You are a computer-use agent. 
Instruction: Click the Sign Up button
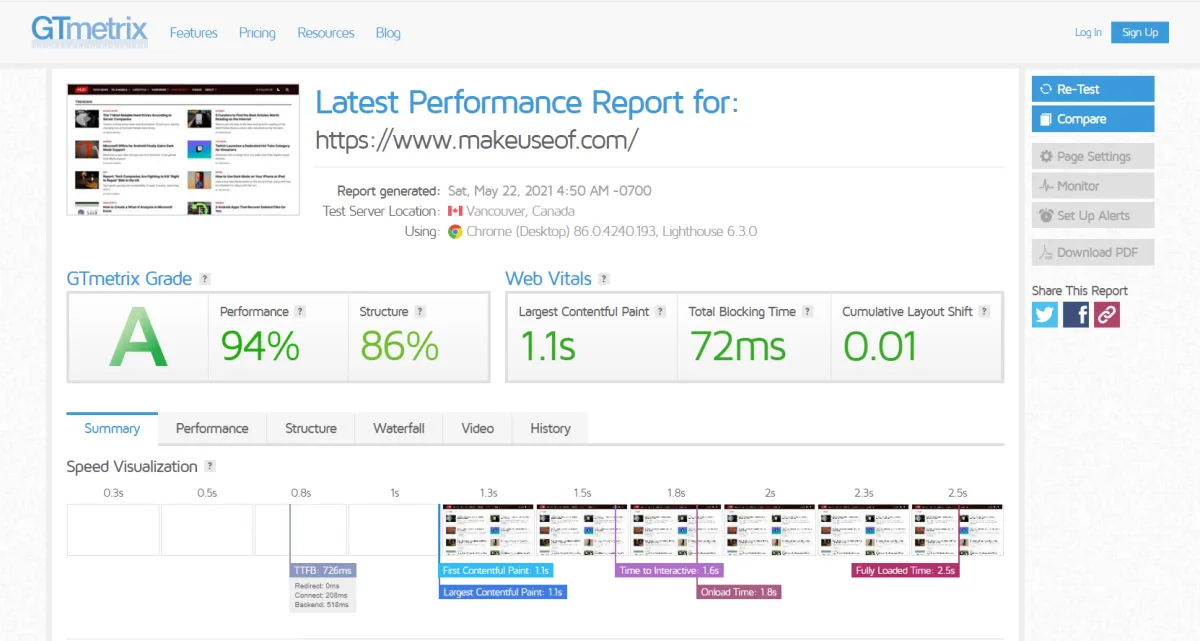[x=1140, y=33]
